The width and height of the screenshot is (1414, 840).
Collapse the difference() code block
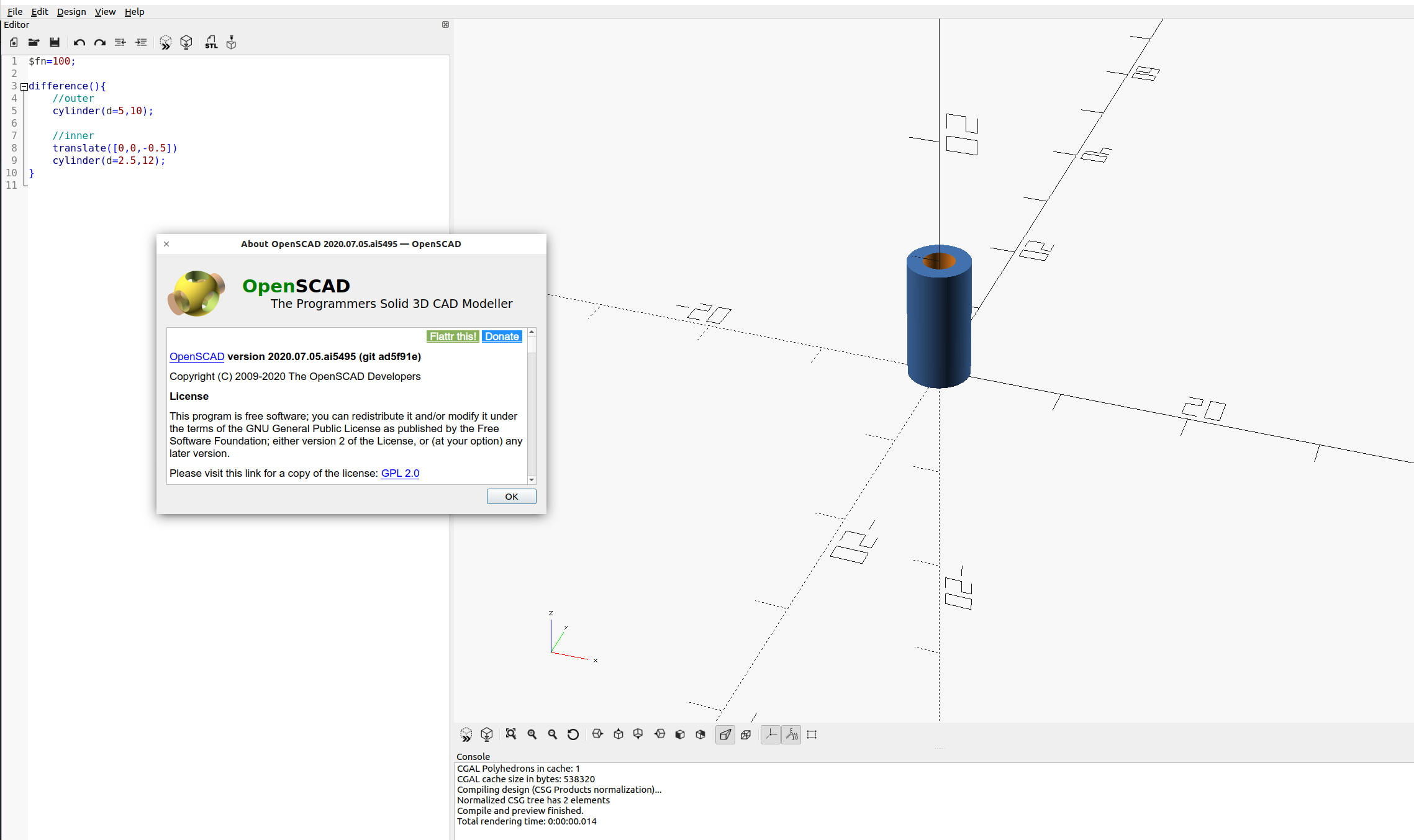click(24, 86)
